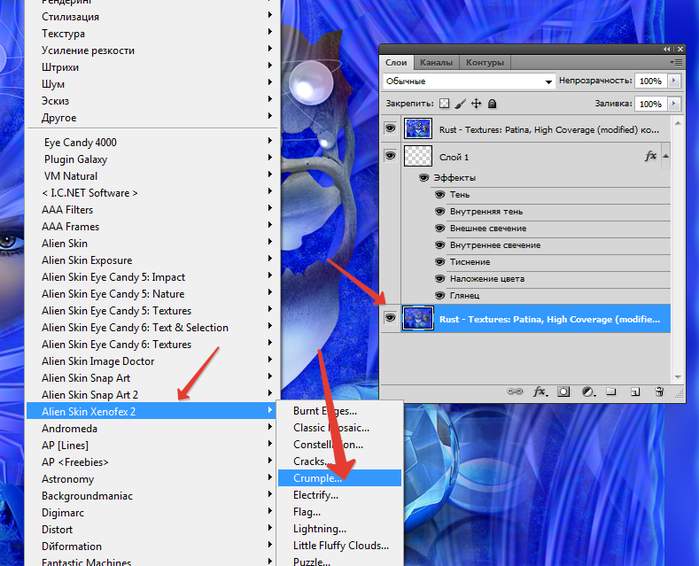Screen dimensions: 699x566
Task: Expand Eye Candy 4000 submenu
Action: (x=152, y=142)
